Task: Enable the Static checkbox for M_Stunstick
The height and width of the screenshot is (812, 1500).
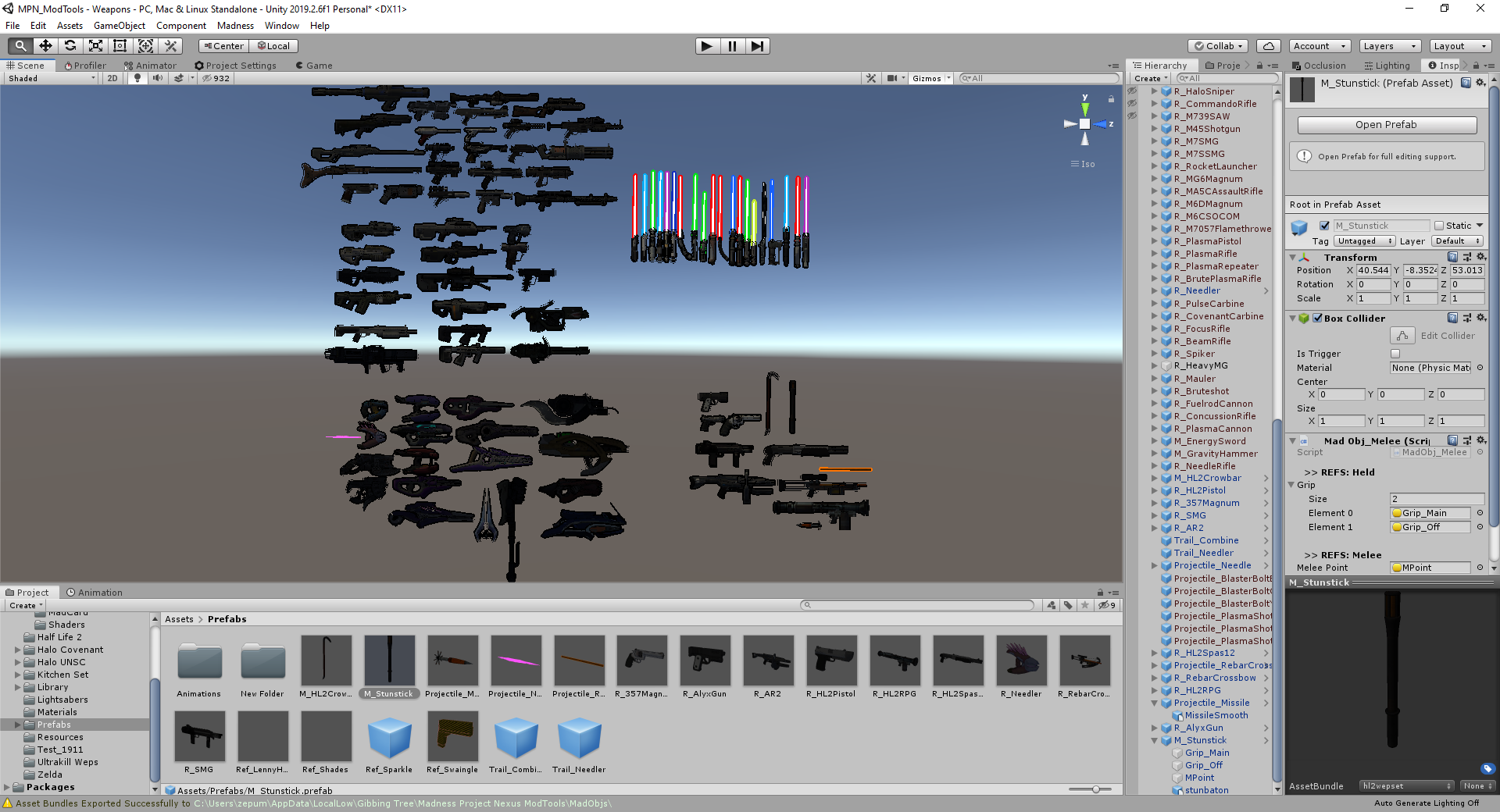Action: point(1437,225)
